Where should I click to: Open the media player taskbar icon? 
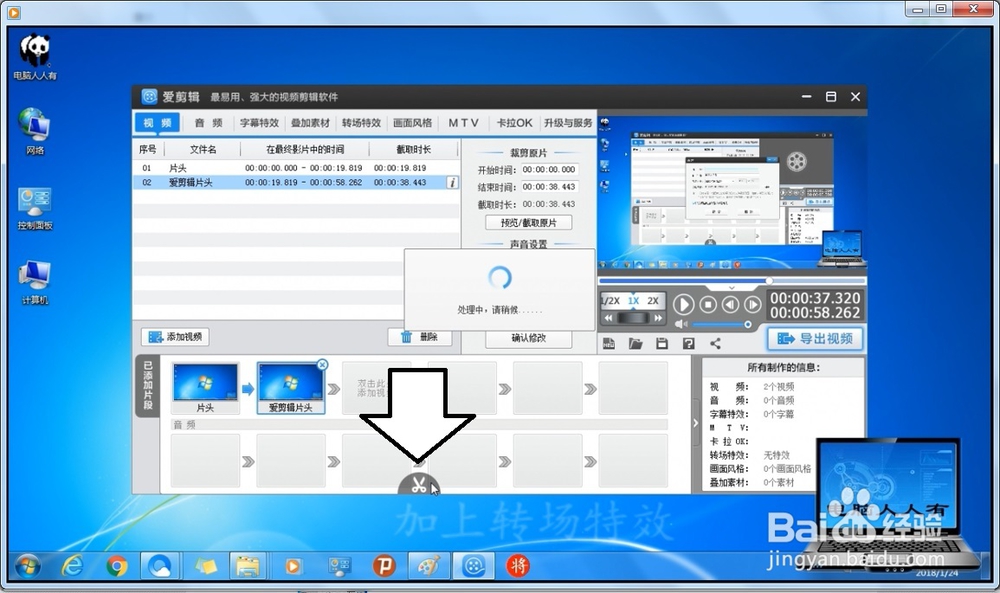(293, 566)
